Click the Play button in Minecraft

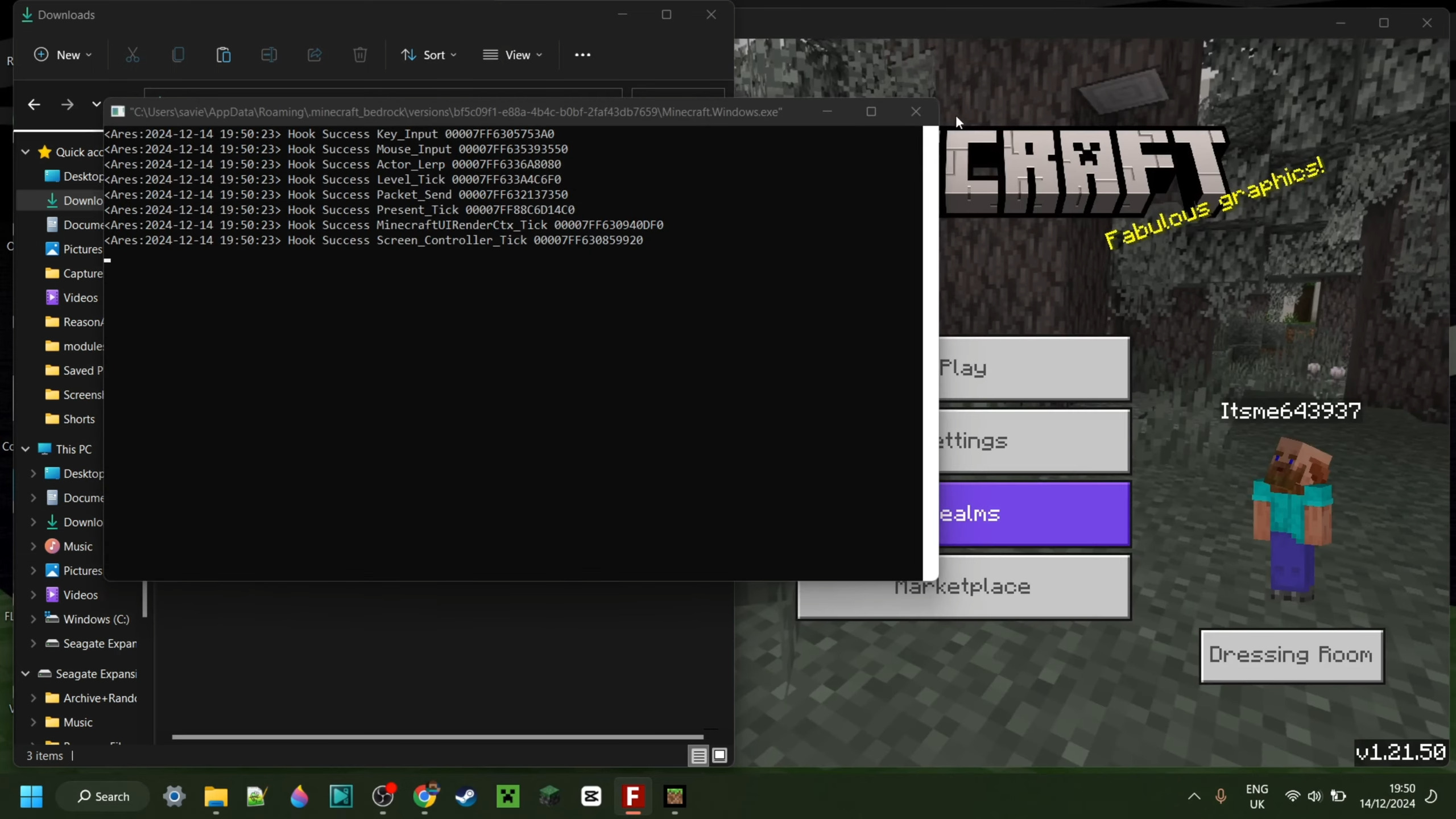1034,368
